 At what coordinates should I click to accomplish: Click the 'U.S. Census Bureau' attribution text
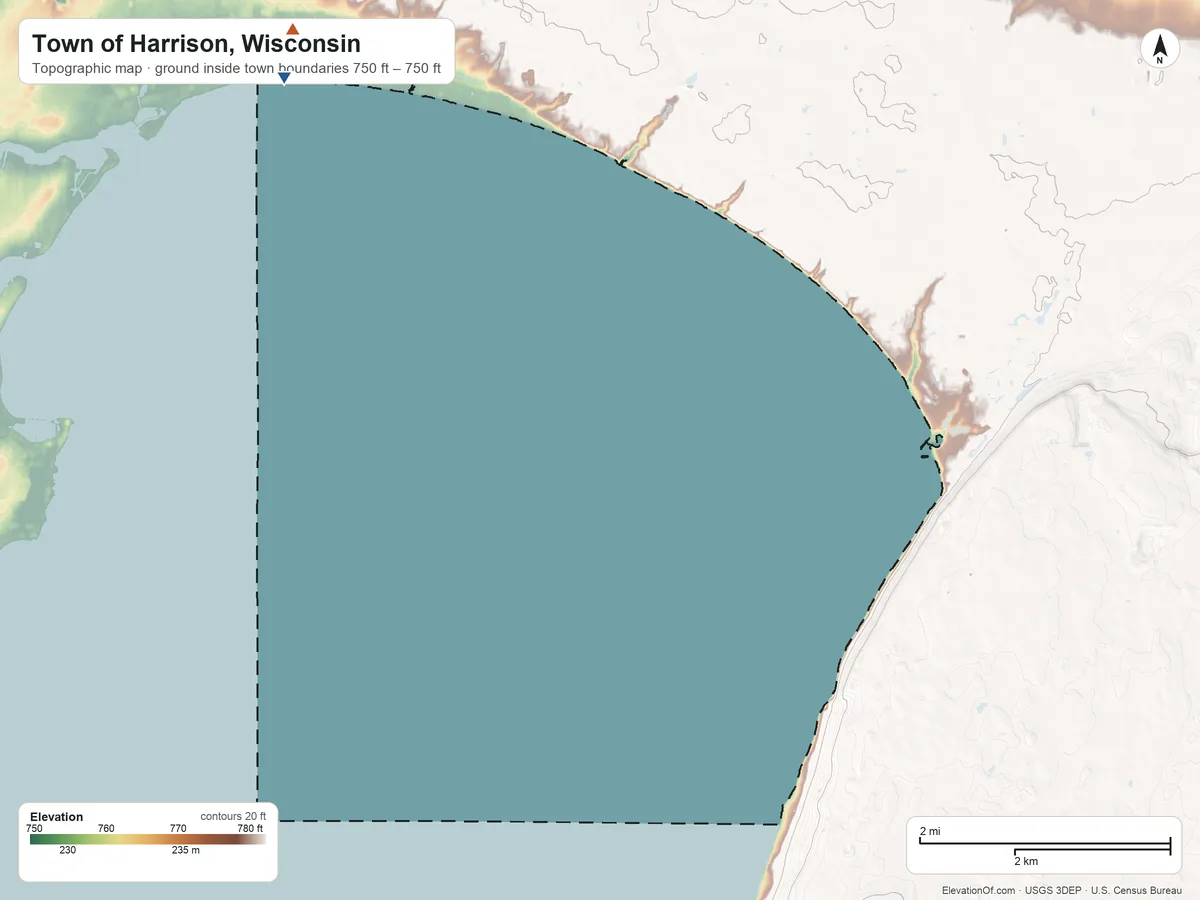tap(1137, 890)
